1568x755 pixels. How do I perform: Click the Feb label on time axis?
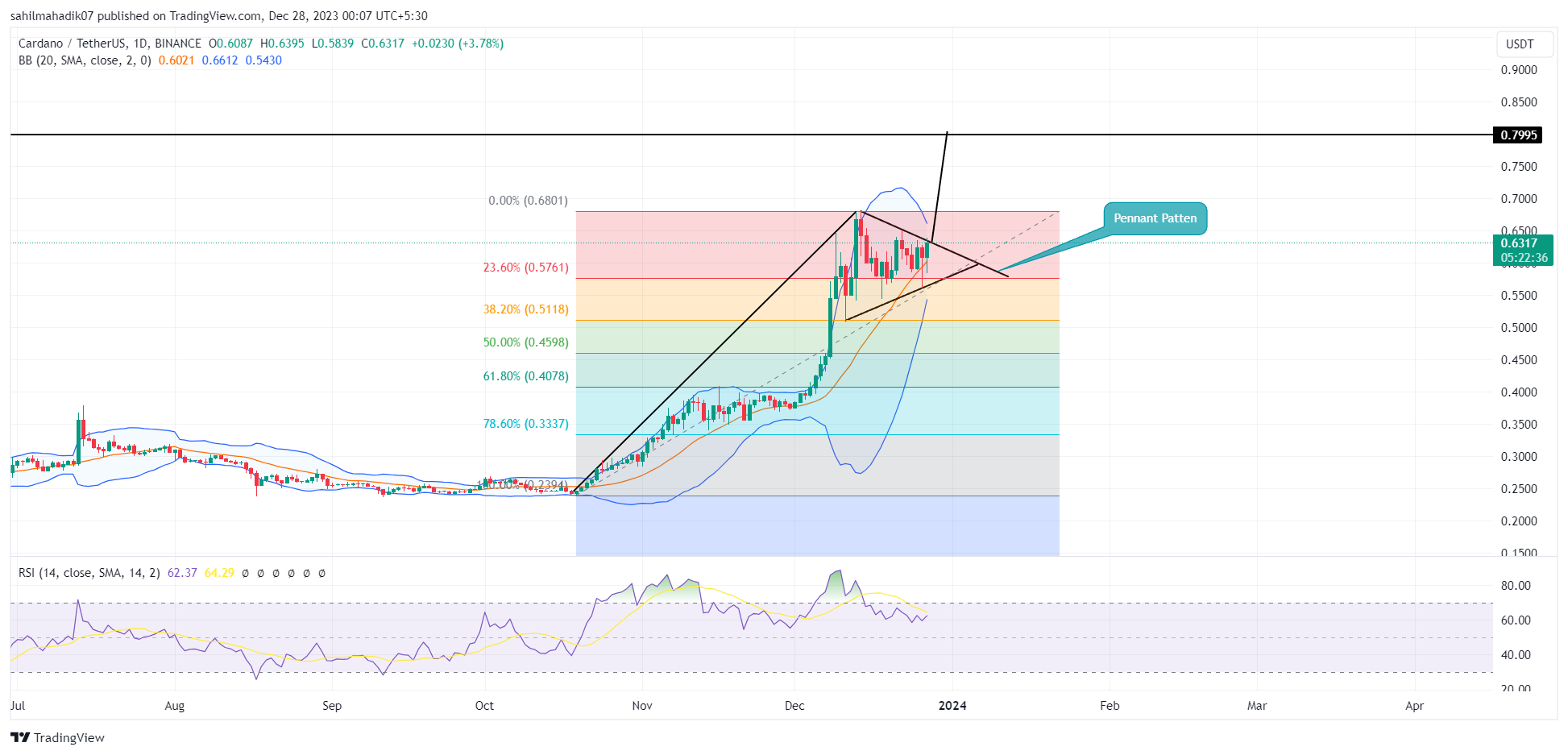point(1110,706)
